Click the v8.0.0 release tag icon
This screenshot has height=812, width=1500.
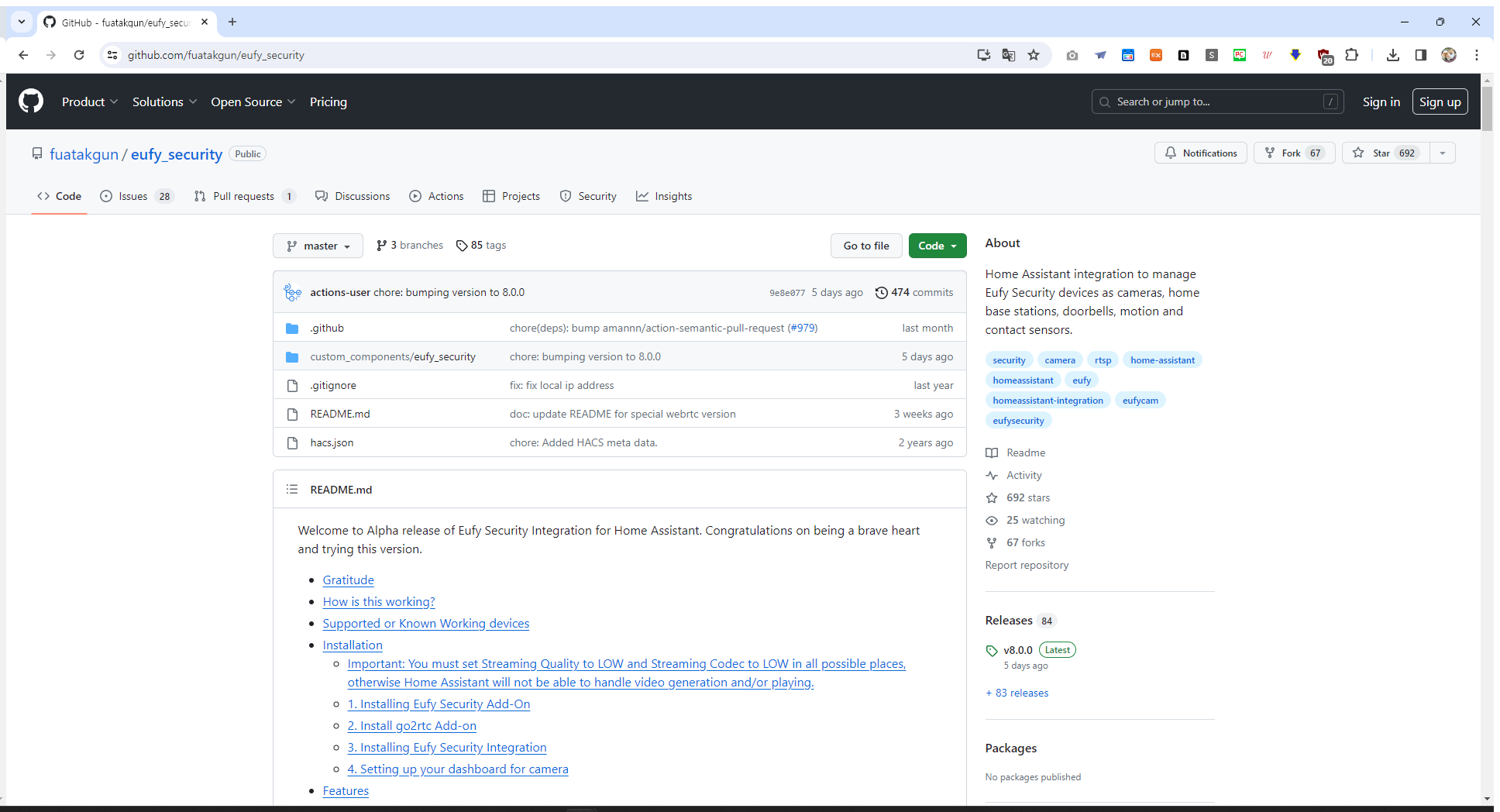[992, 651]
